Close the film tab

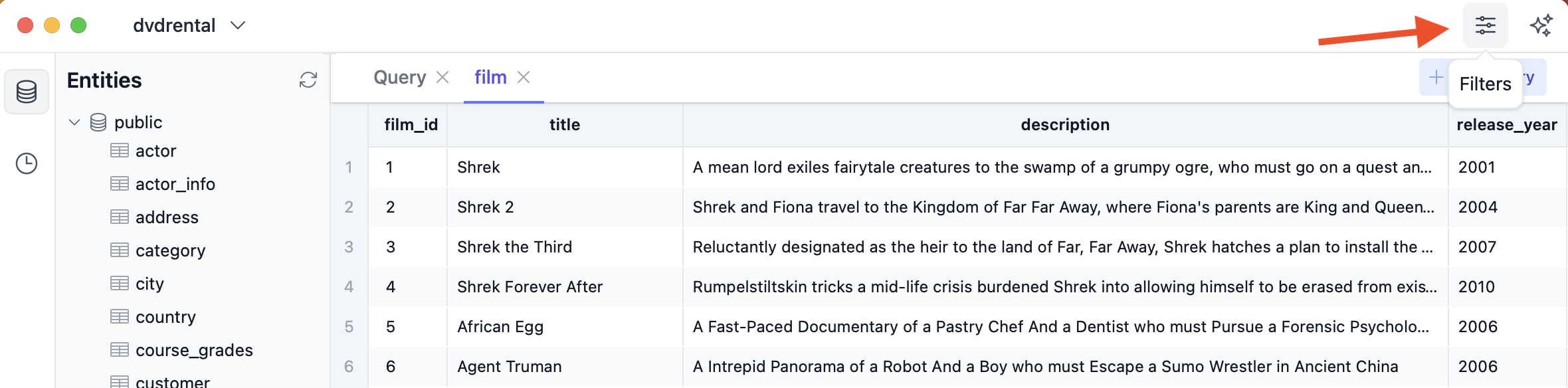pos(524,78)
